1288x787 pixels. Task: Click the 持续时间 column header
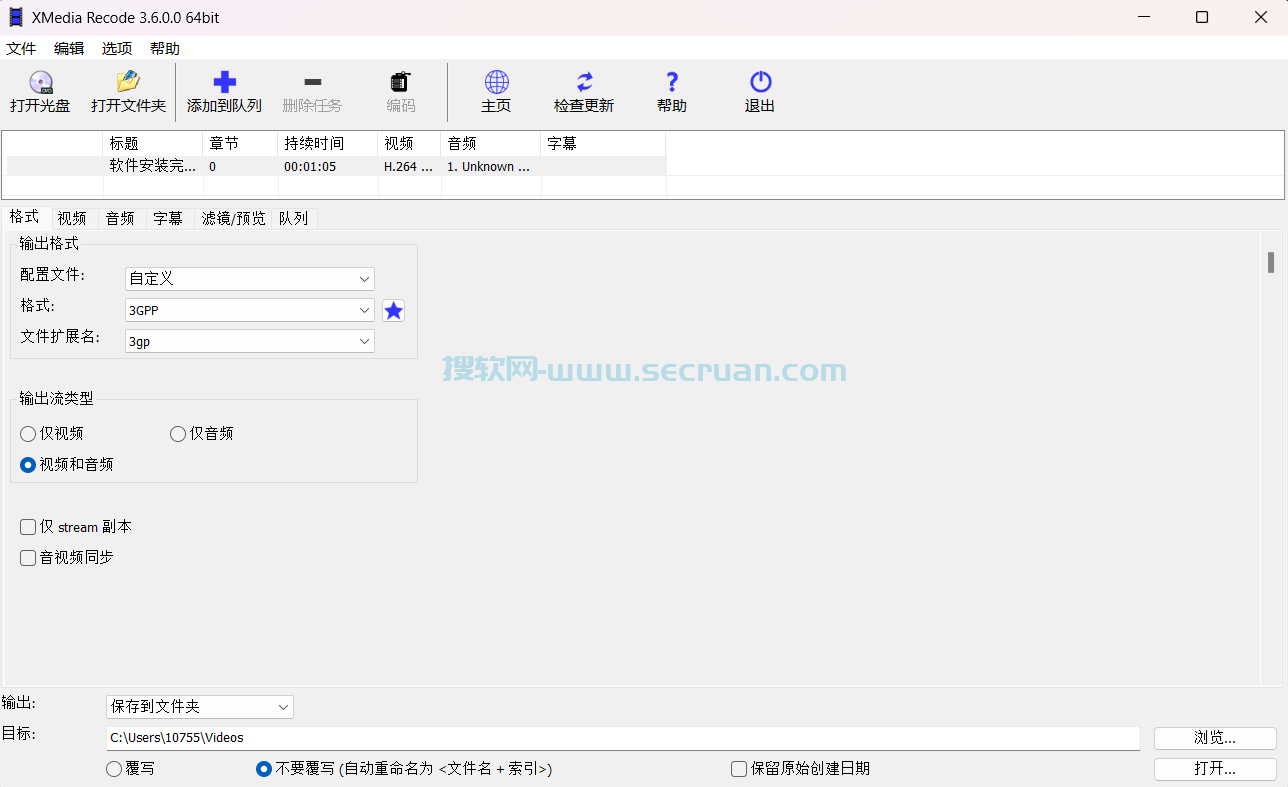pyautogui.click(x=328, y=143)
